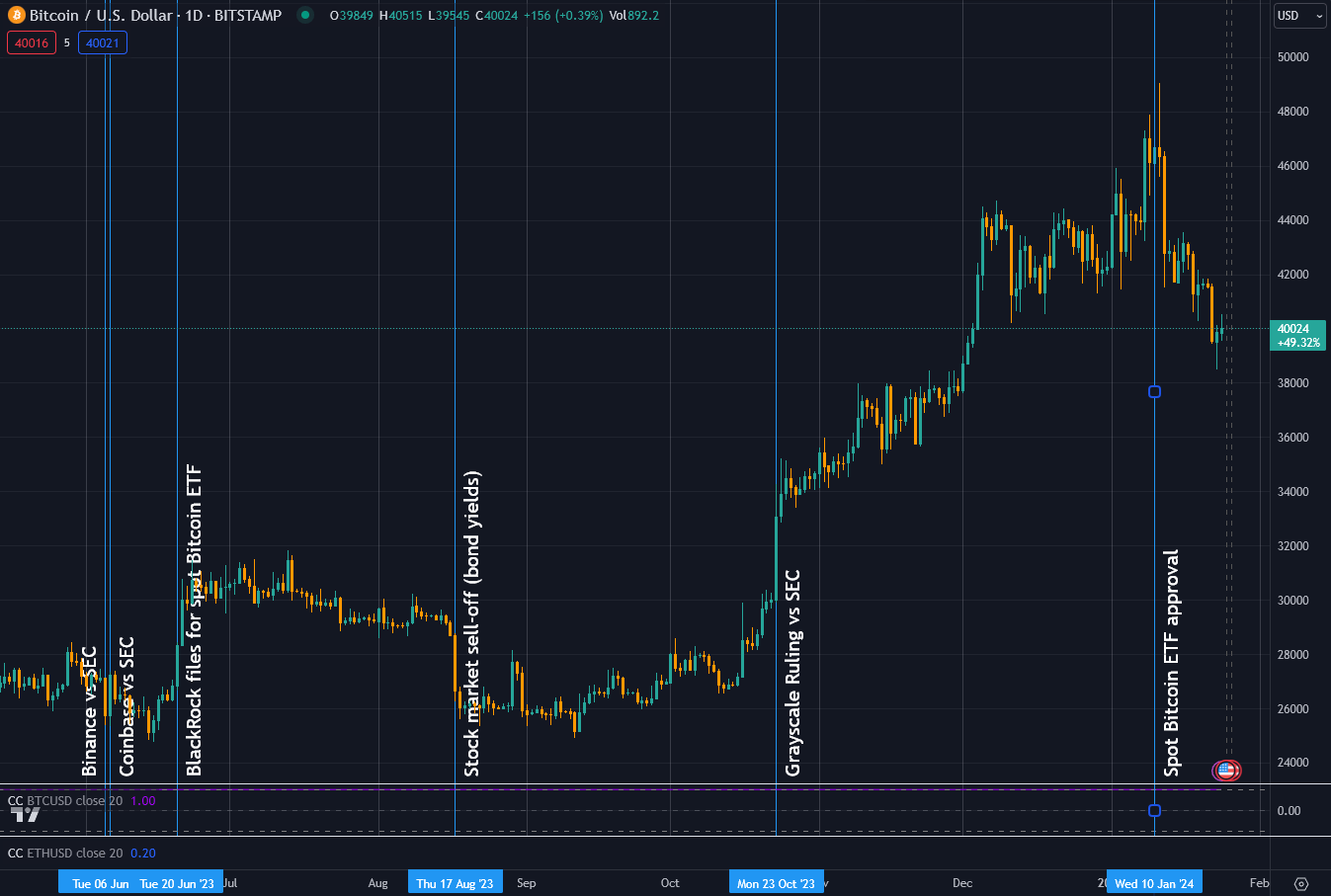This screenshot has width=1331, height=896.
Task: Click the purple 1.00 BTCUSD correlation value
Action: [143, 801]
